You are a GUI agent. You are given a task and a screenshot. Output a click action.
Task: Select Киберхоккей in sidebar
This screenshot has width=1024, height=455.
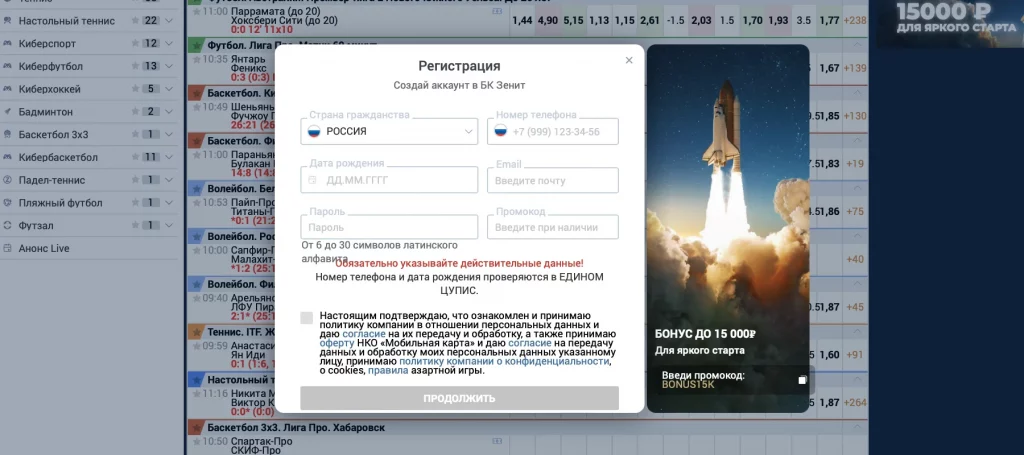50,89
